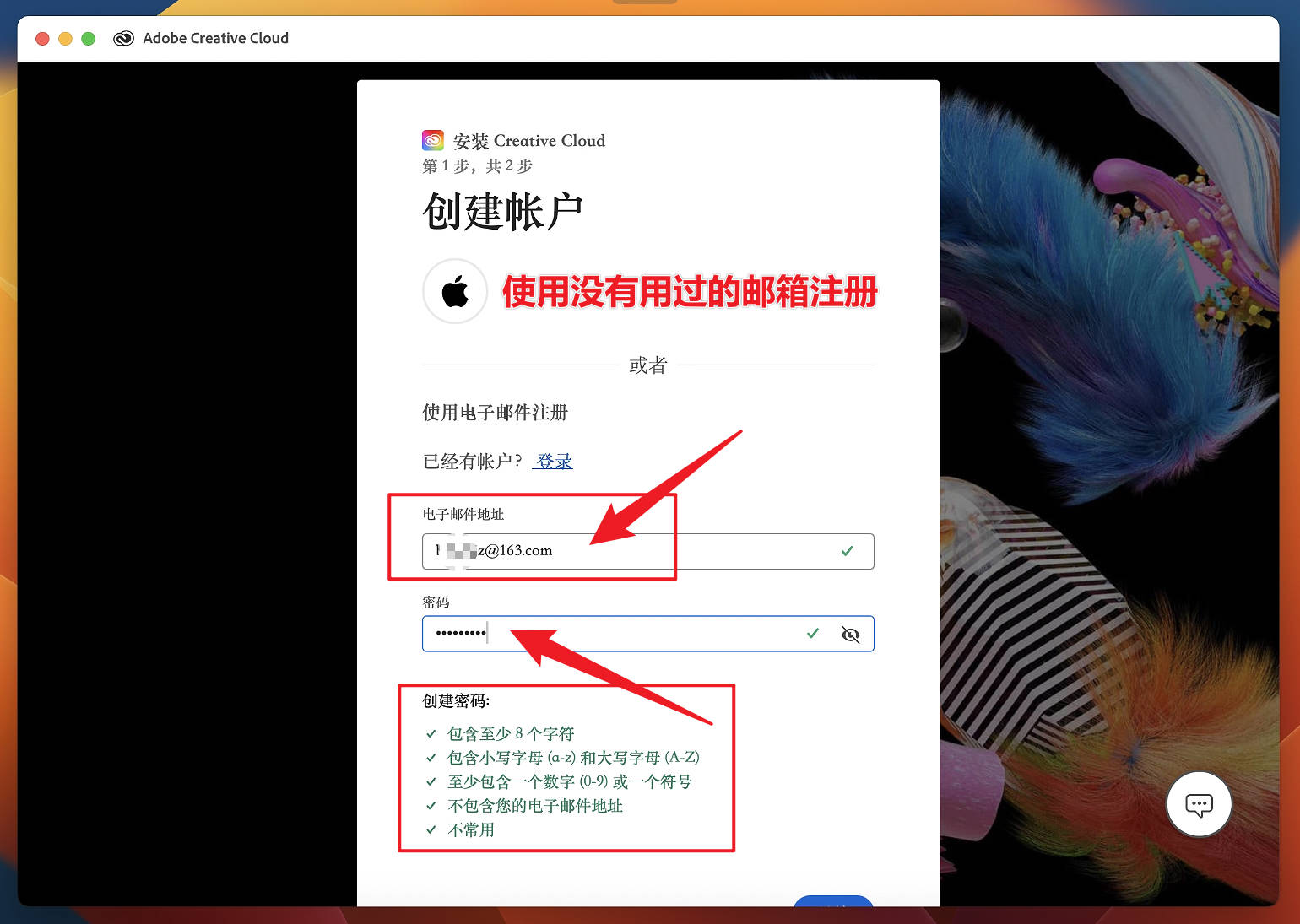Screen dimensions: 1300x924
Task: Click the 登录 sign-in link
Action: (554, 462)
